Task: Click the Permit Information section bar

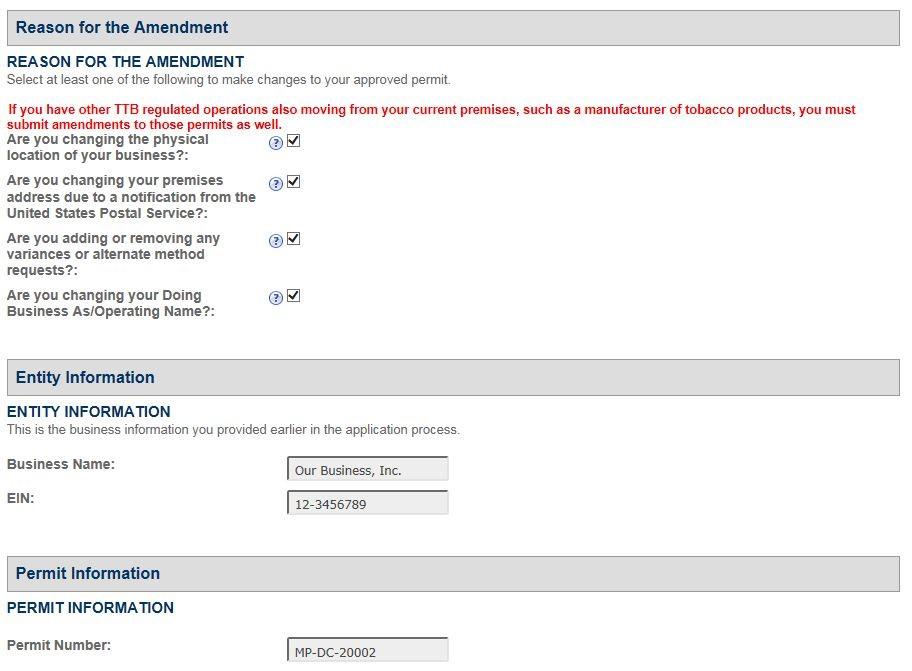Action: [x=453, y=574]
